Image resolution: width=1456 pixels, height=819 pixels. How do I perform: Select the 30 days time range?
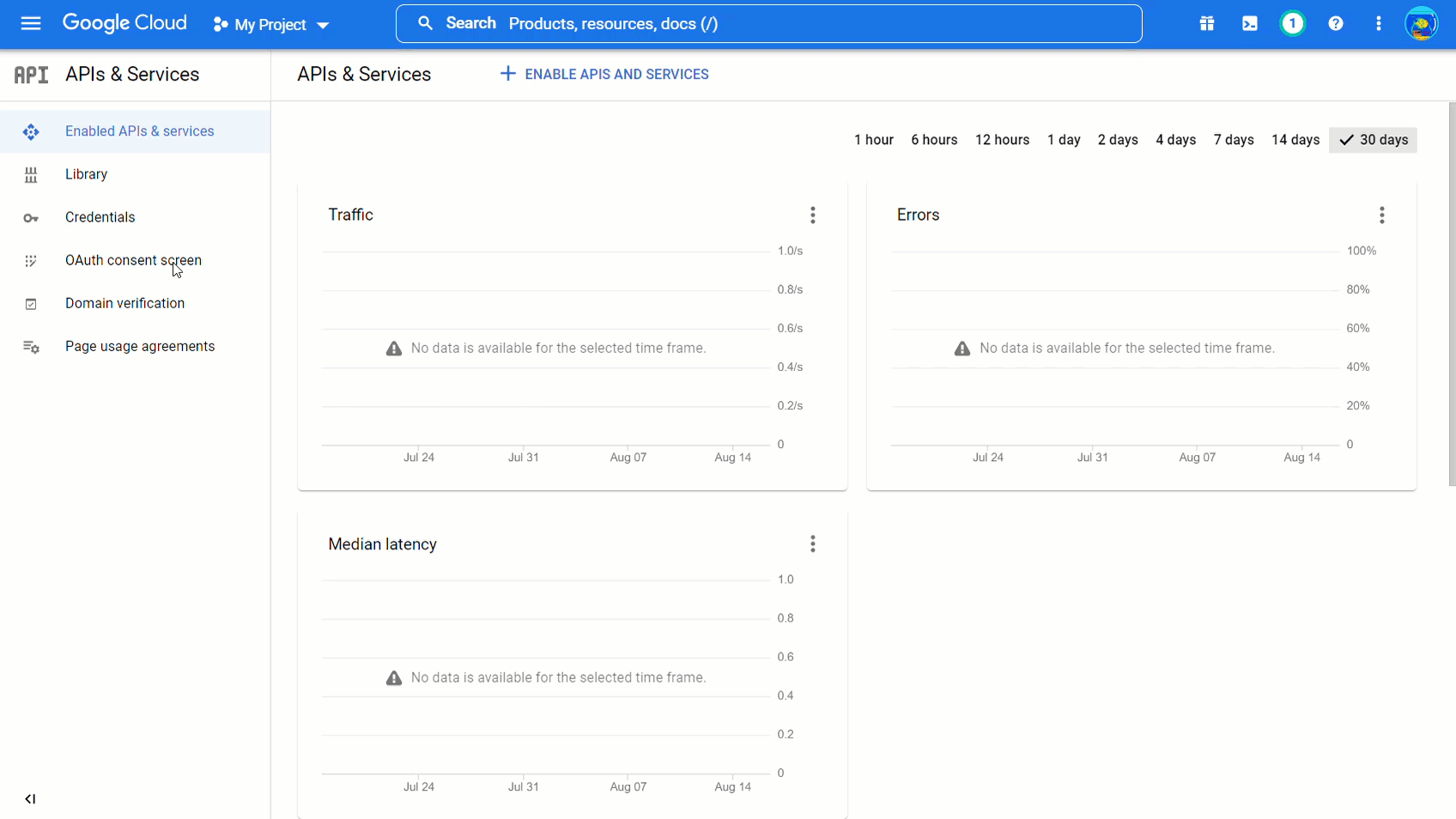coord(1373,140)
